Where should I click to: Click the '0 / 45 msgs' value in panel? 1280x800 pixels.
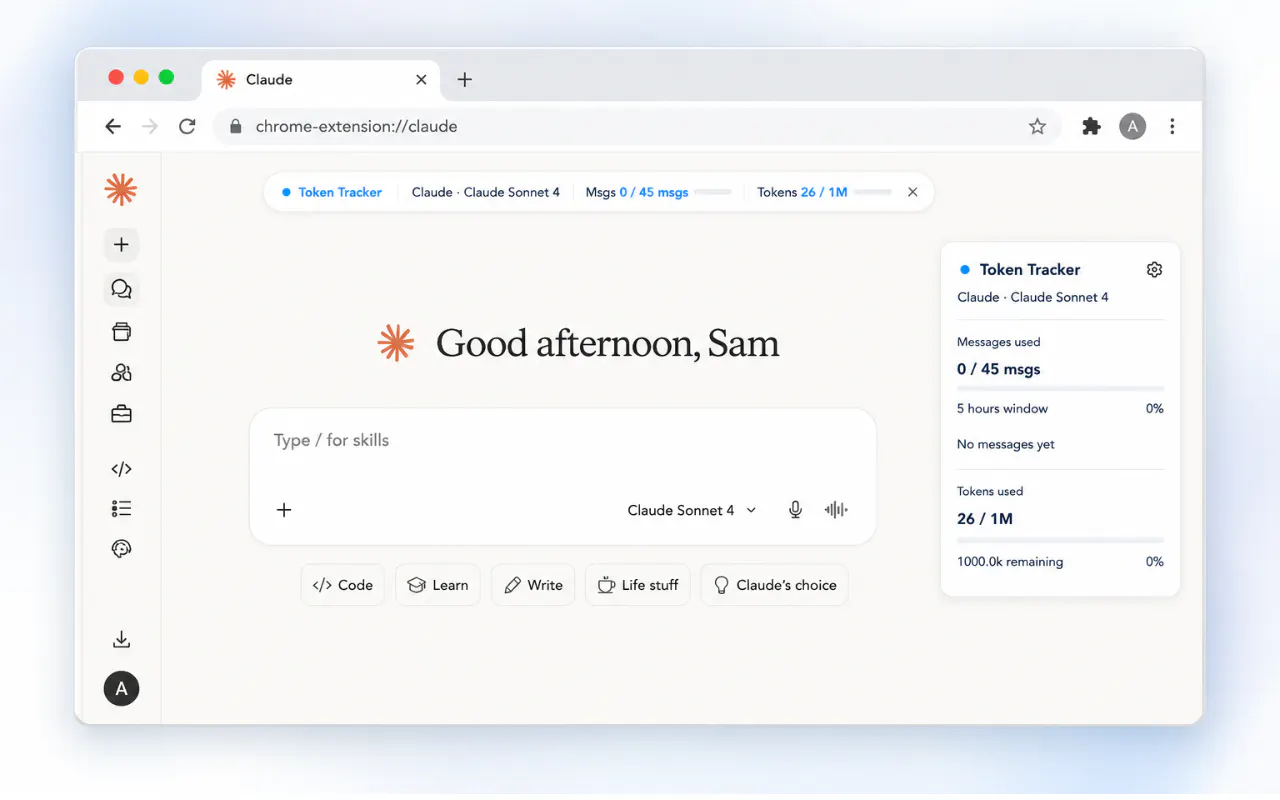click(x=999, y=369)
